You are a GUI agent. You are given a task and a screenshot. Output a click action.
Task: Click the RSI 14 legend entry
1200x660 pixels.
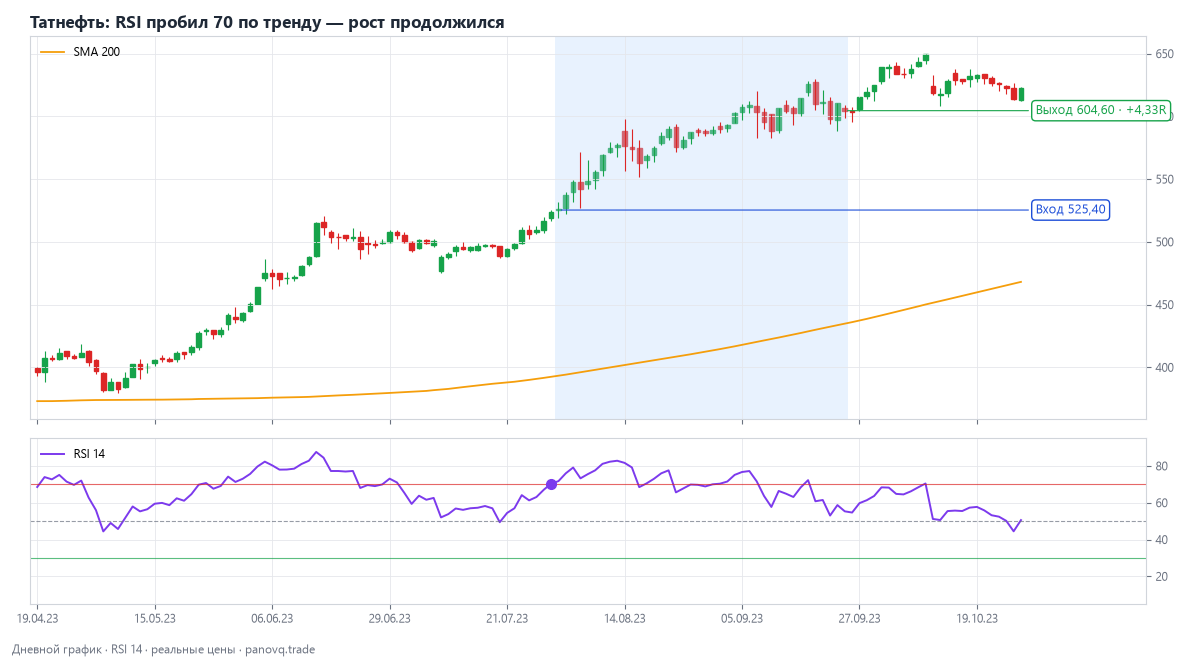pyautogui.click(x=72, y=454)
